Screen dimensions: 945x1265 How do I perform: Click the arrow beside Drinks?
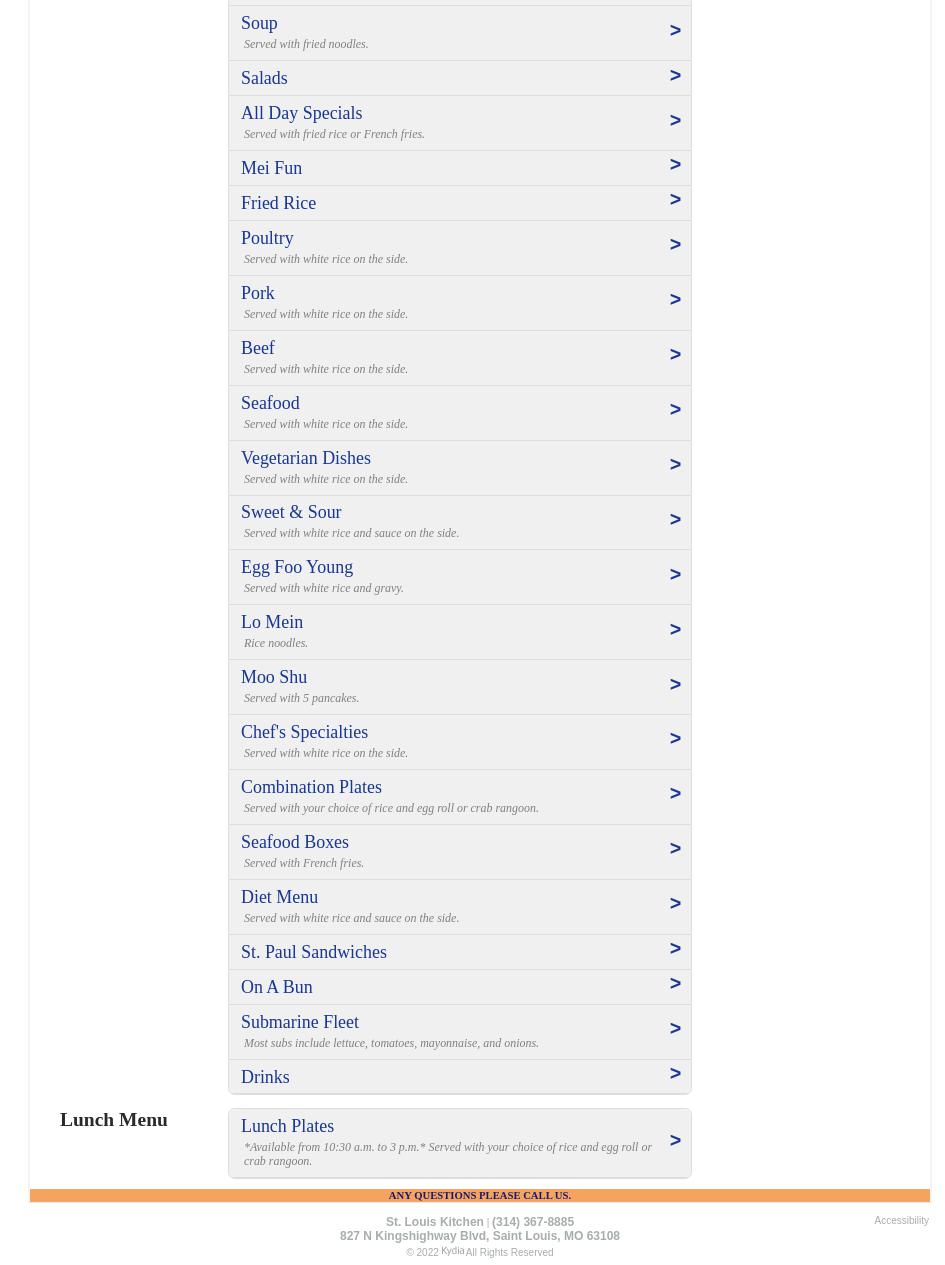click(x=675, y=1074)
